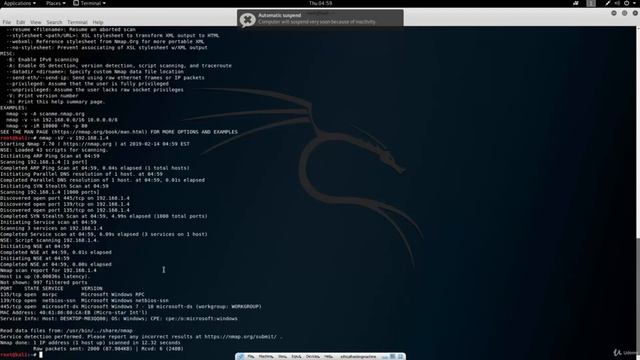
Task: Maximize the terminal window
Action: click(624, 13)
